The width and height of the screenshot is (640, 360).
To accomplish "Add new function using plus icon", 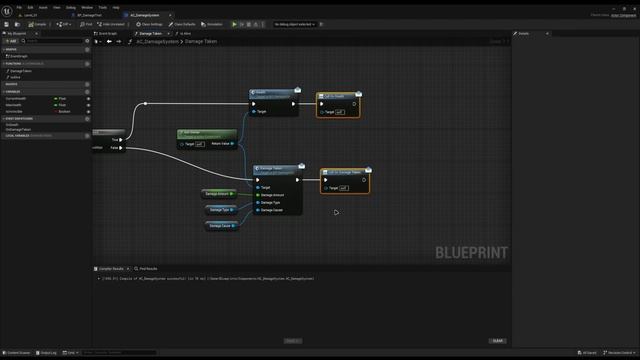I will point(87,64).
